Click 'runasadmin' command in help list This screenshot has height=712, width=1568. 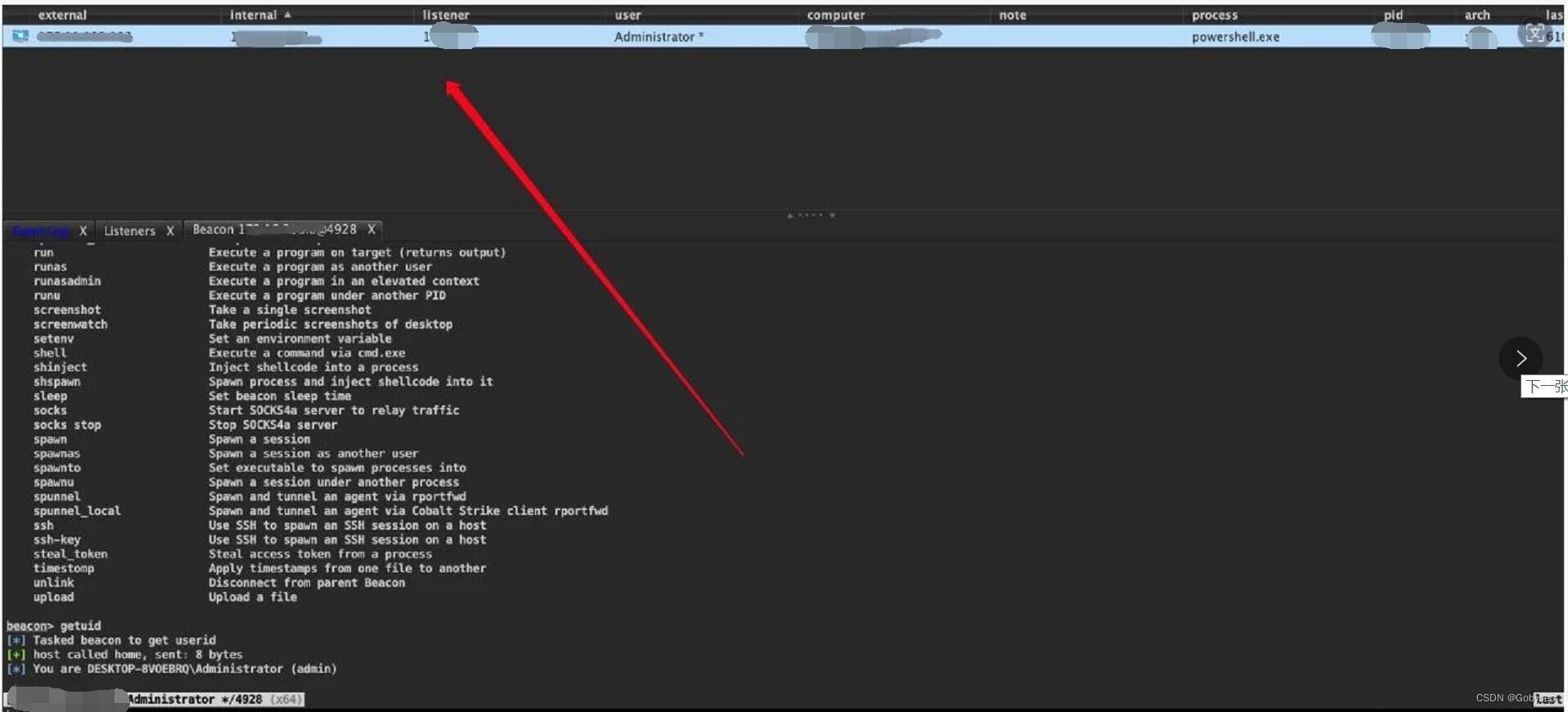[67, 281]
